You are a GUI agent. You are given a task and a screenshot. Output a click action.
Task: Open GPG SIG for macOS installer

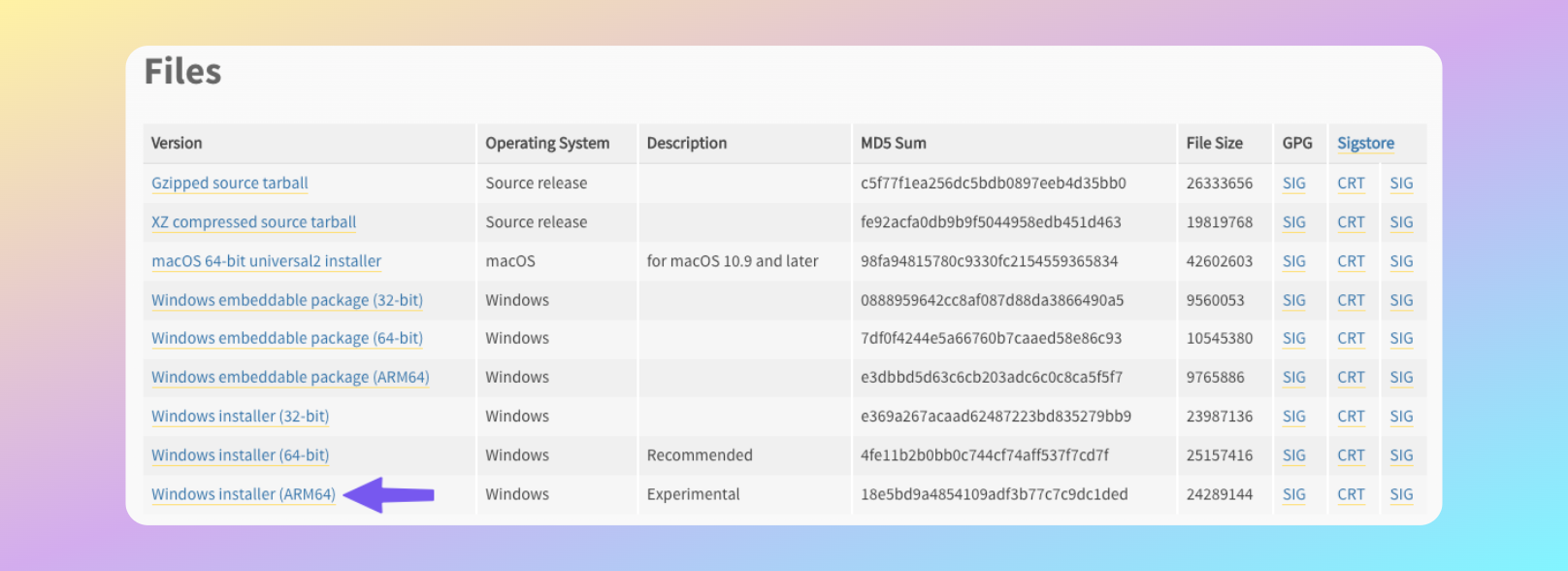point(1293,261)
